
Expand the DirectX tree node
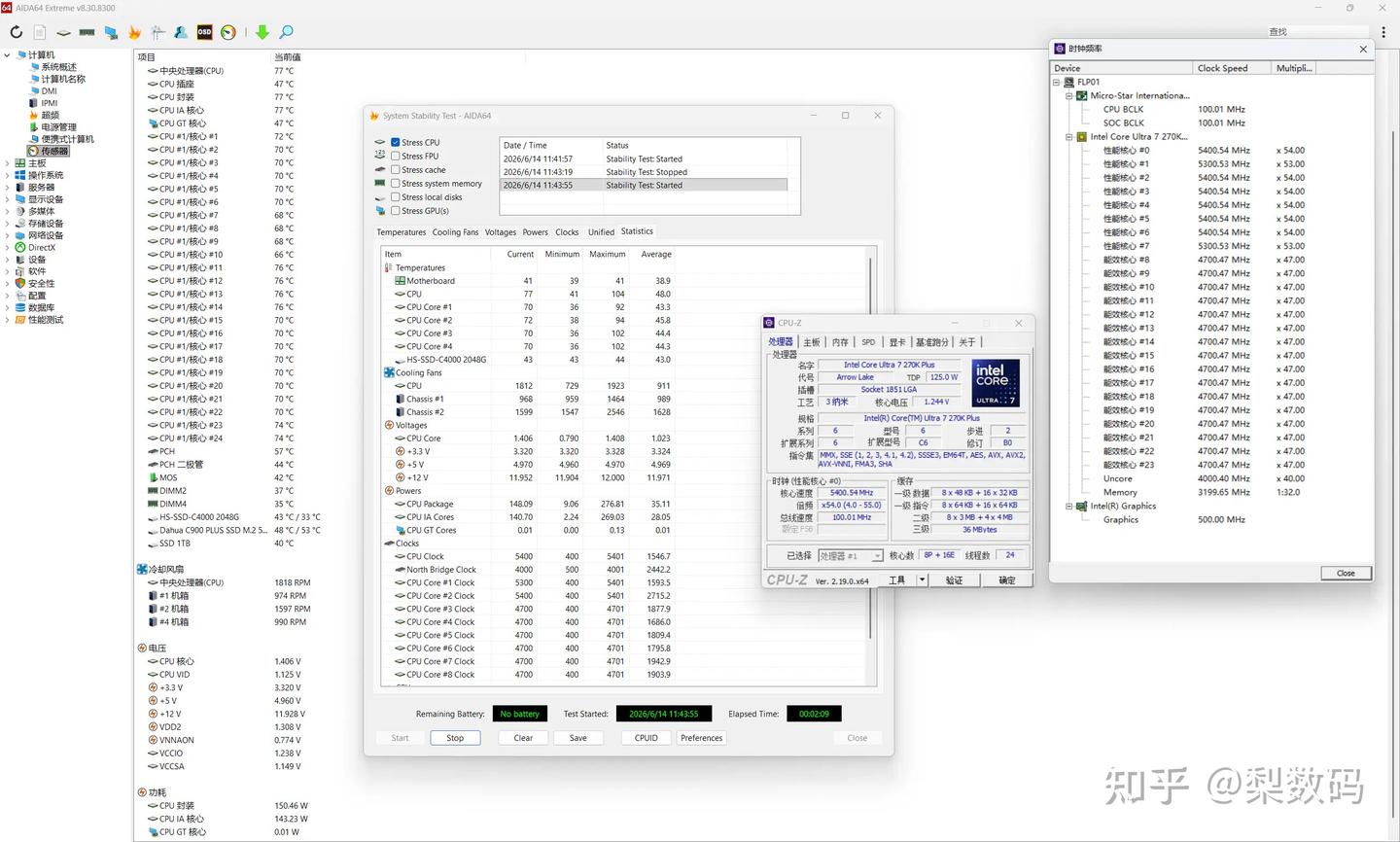click(x=7, y=247)
